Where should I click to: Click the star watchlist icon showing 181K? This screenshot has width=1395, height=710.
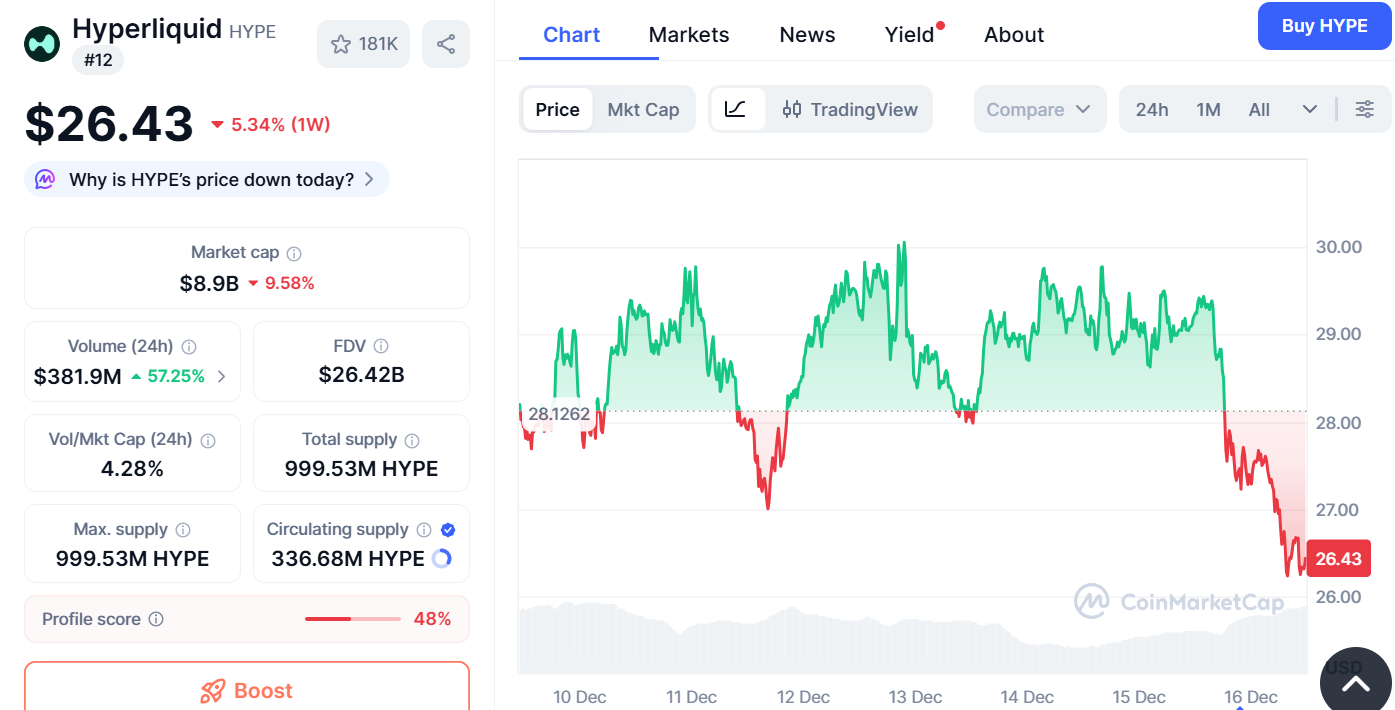pos(363,44)
